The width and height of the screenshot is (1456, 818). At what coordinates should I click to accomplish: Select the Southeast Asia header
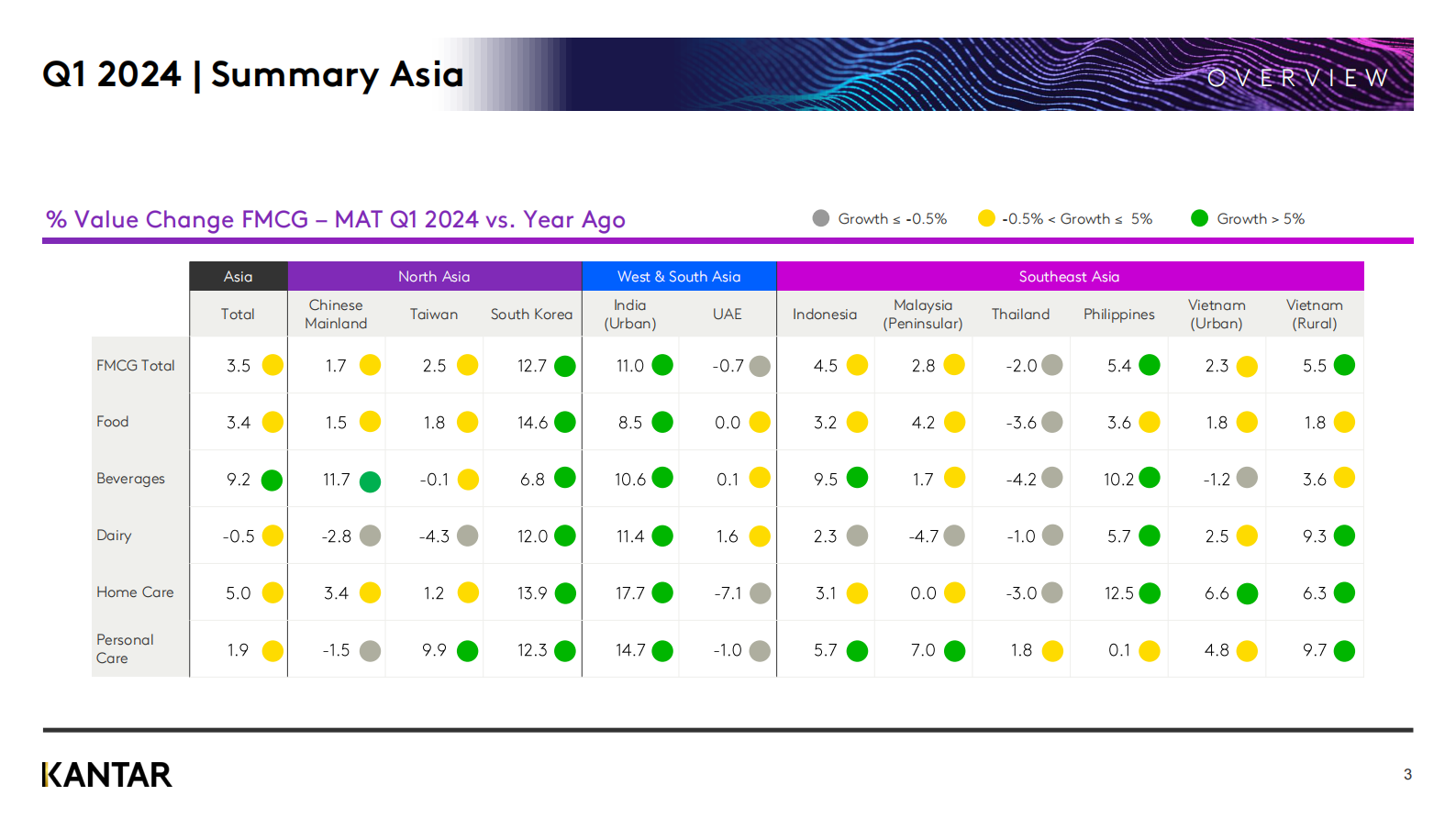1070,276
